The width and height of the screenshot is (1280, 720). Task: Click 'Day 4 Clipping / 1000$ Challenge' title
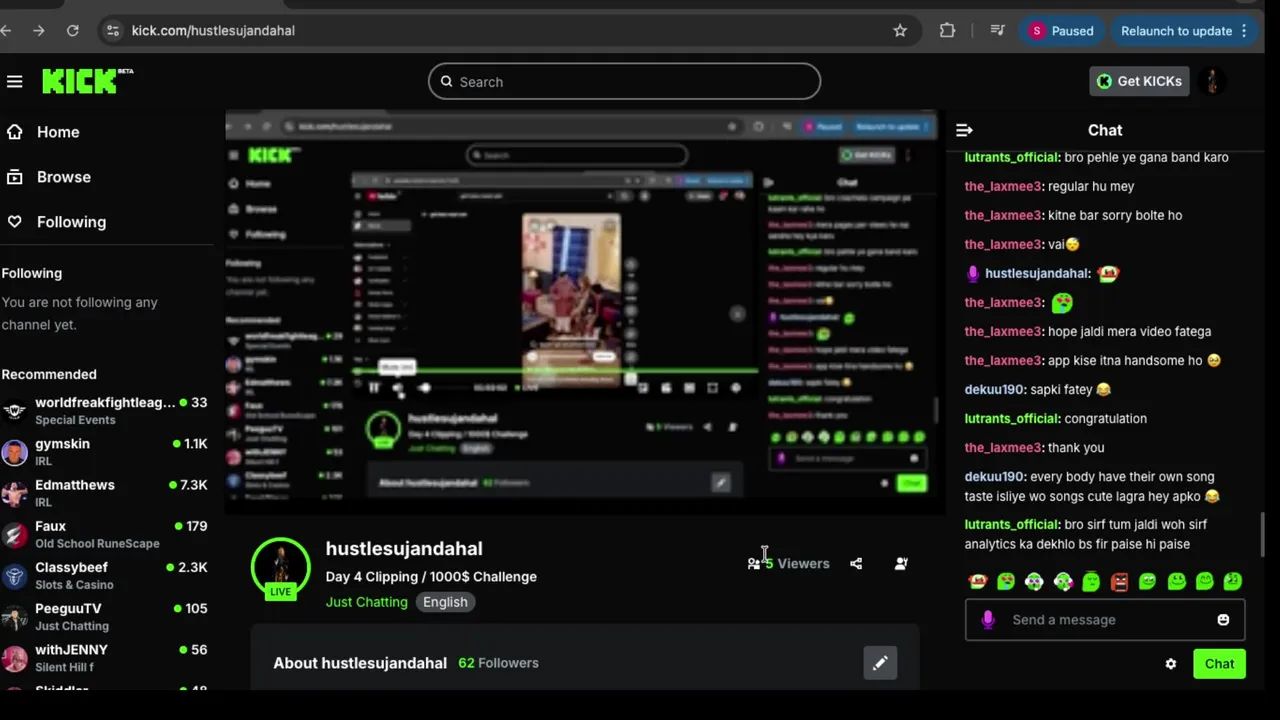(431, 577)
